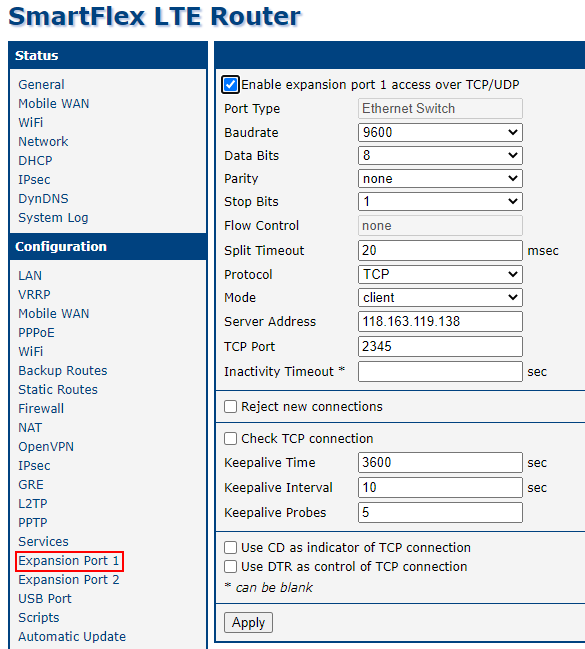
Task: Open Mobile WAN under Status
Action: pos(54,103)
